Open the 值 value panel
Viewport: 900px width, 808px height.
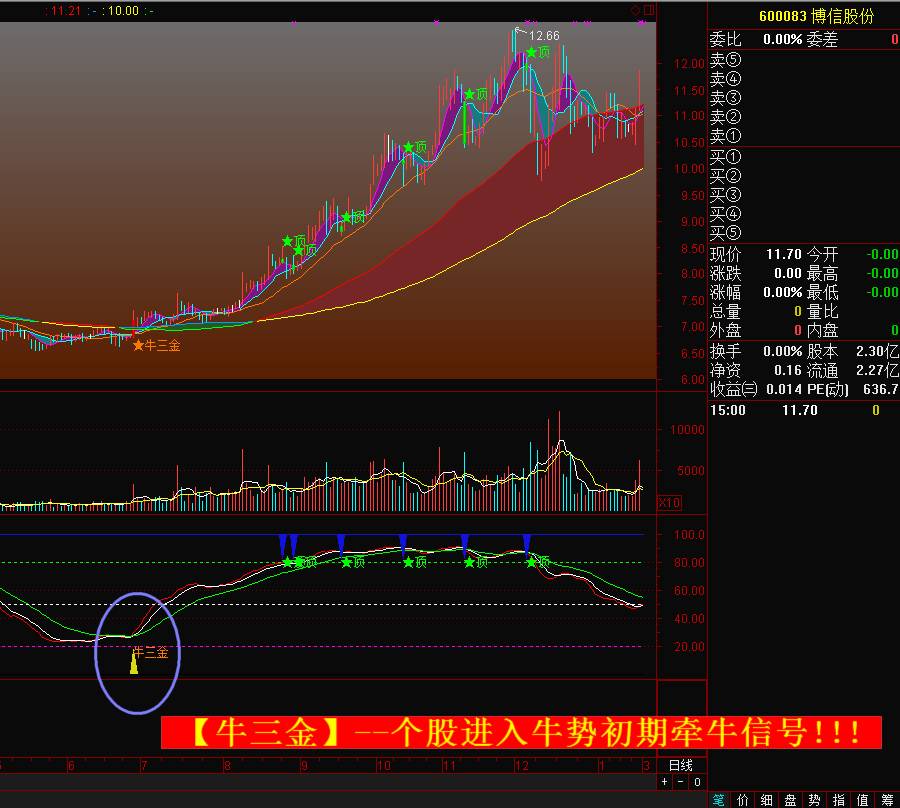click(x=862, y=800)
